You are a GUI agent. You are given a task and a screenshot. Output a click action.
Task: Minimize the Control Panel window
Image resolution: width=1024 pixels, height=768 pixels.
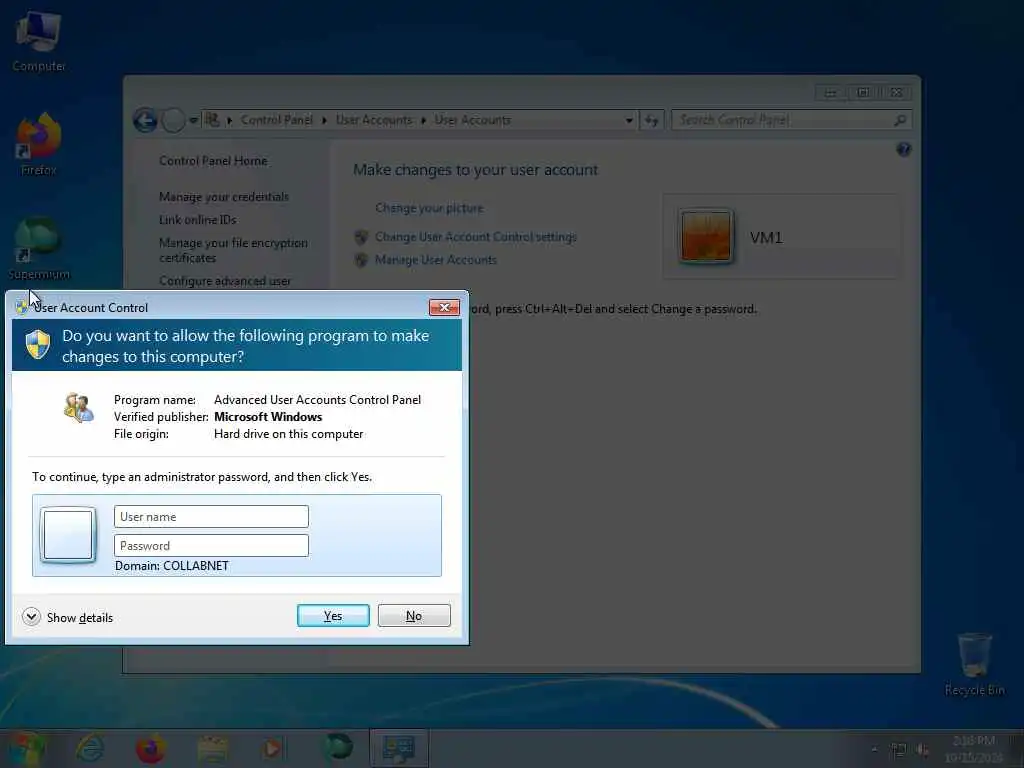(x=831, y=93)
